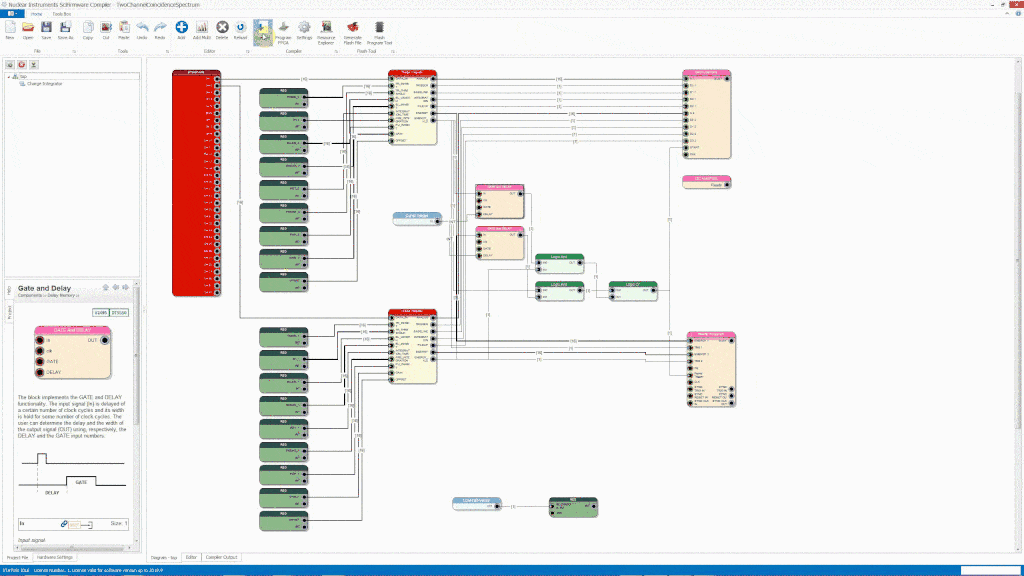Click the diagram vertical scrollbar
Viewport: 1024px width, 576px height.
pyautogui.click(x=1019, y=261)
